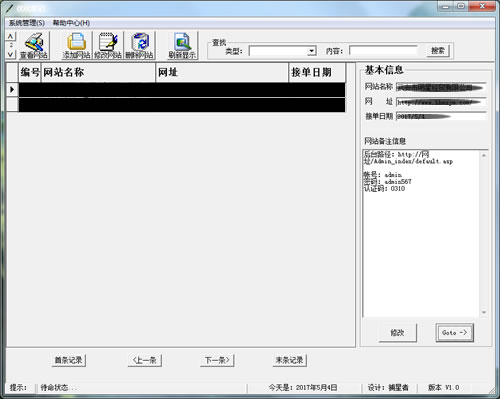Minimize the application window
Screen dimensions: 500x399
446,6
